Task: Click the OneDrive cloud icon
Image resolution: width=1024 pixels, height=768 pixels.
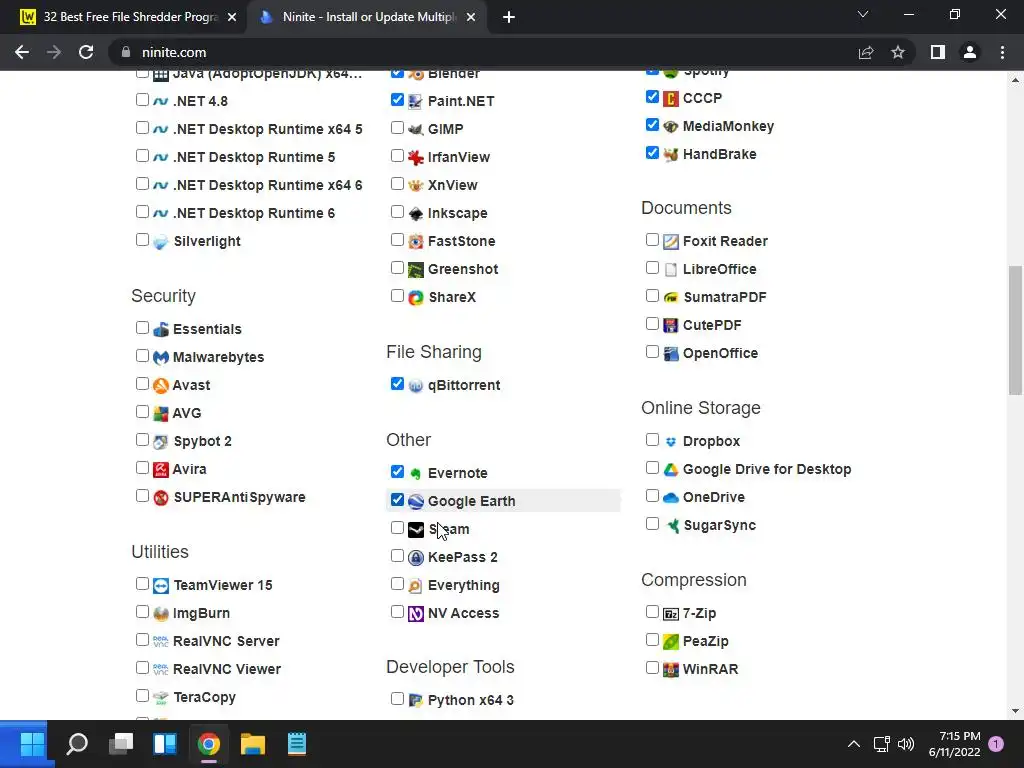Action: pos(671,498)
